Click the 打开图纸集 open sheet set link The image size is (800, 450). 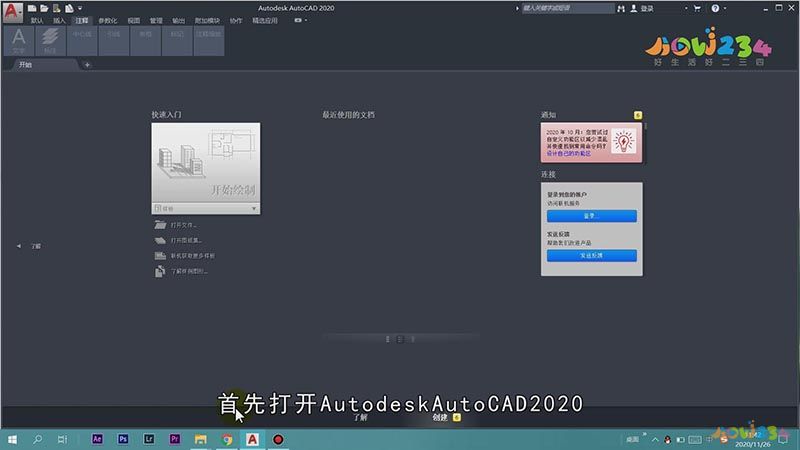coord(186,240)
